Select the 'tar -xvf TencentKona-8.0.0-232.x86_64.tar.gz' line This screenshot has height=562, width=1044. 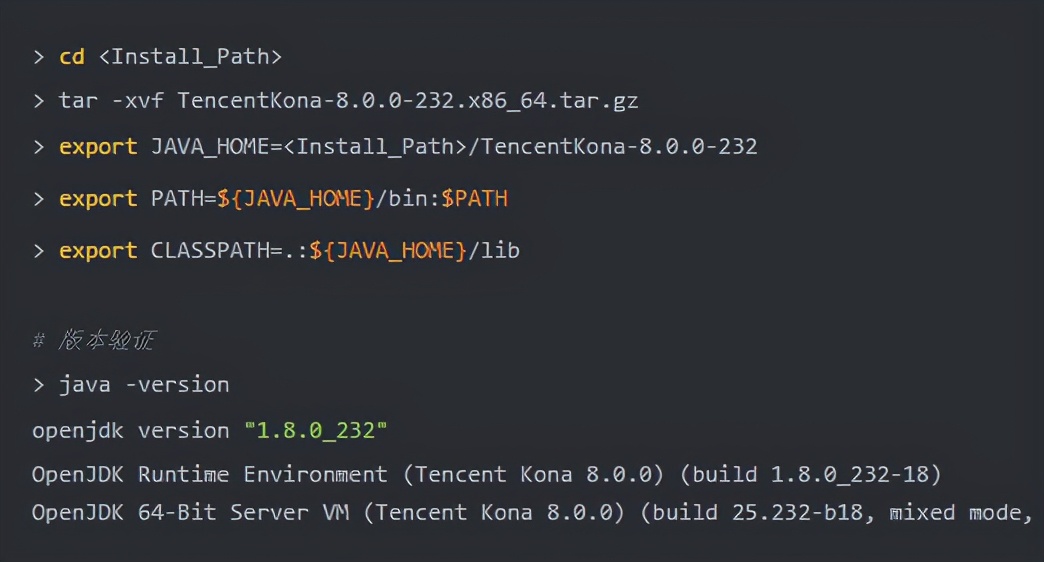click(x=336, y=101)
